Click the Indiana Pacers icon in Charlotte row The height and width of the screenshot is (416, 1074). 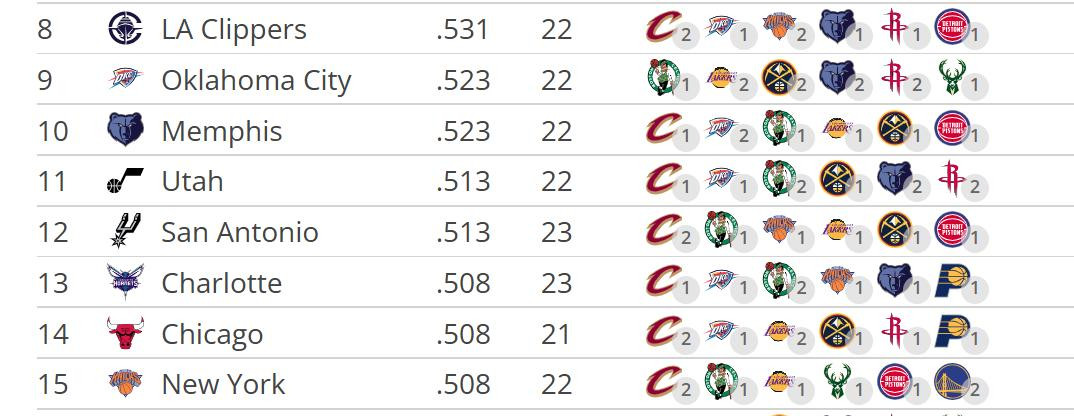tap(952, 280)
